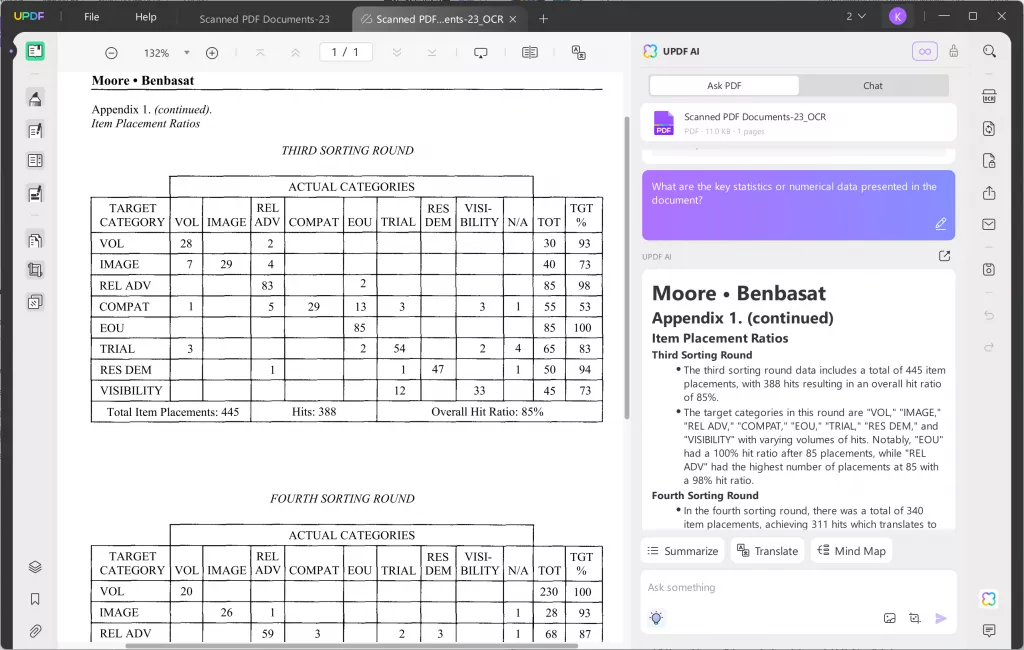1024x650 pixels.
Task: Open the prompt lightbulb suggestions
Action: pos(656,618)
